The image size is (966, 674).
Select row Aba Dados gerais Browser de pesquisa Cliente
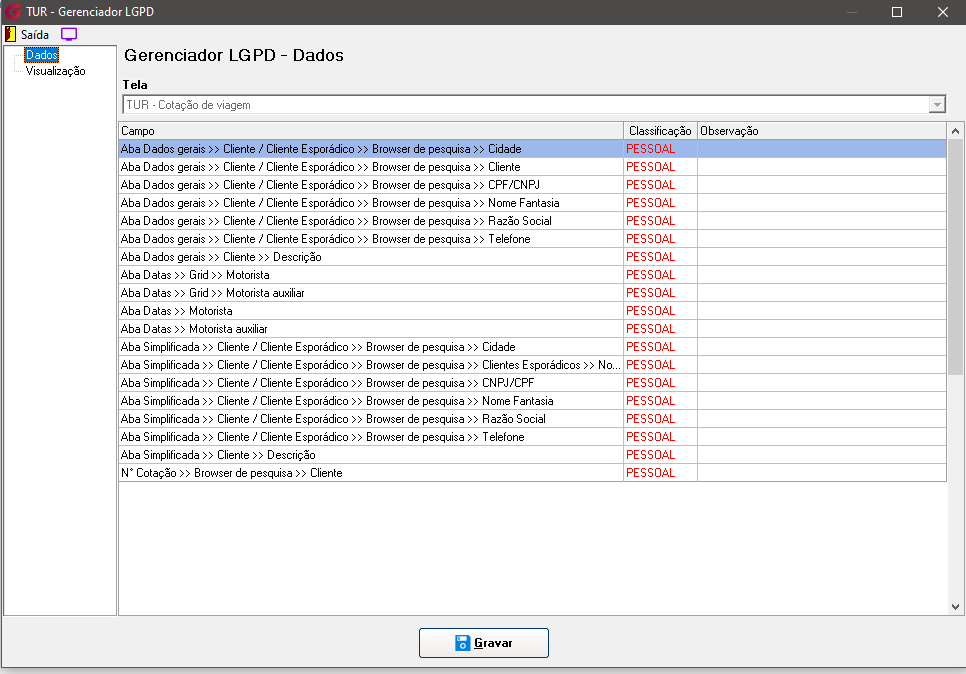click(x=532, y=167)
